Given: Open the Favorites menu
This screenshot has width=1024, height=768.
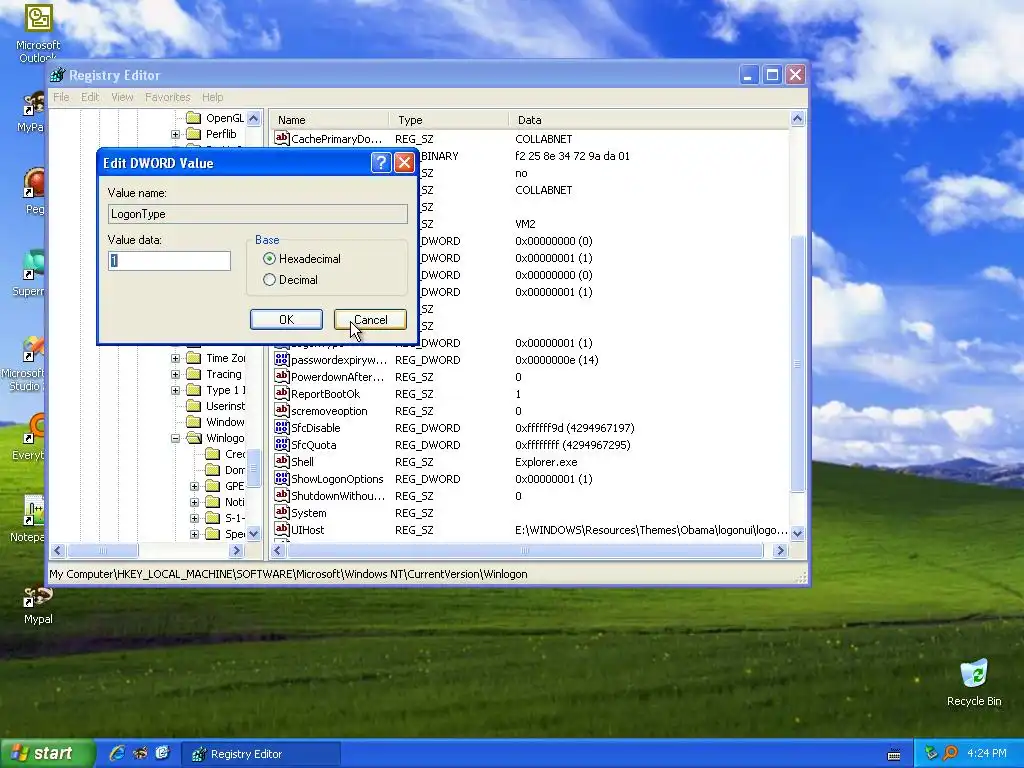Looking at the screenshot, I should [168, 97].
